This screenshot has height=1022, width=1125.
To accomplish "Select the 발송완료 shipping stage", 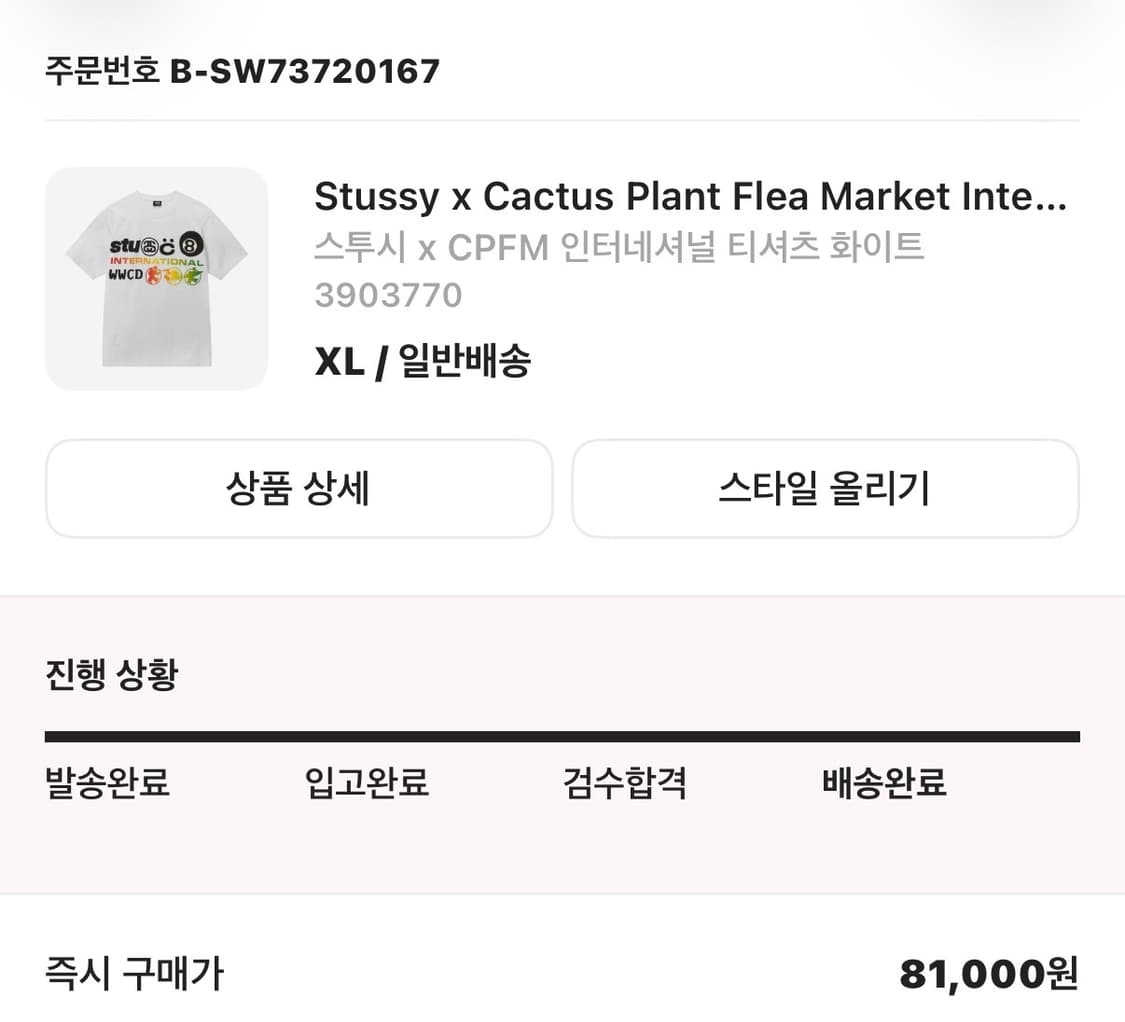I will click(107, 785).
